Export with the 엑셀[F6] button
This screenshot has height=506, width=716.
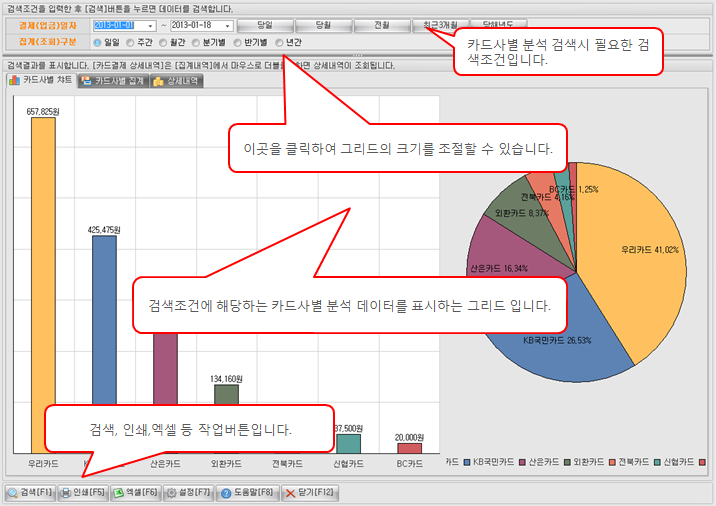point(136,493)
